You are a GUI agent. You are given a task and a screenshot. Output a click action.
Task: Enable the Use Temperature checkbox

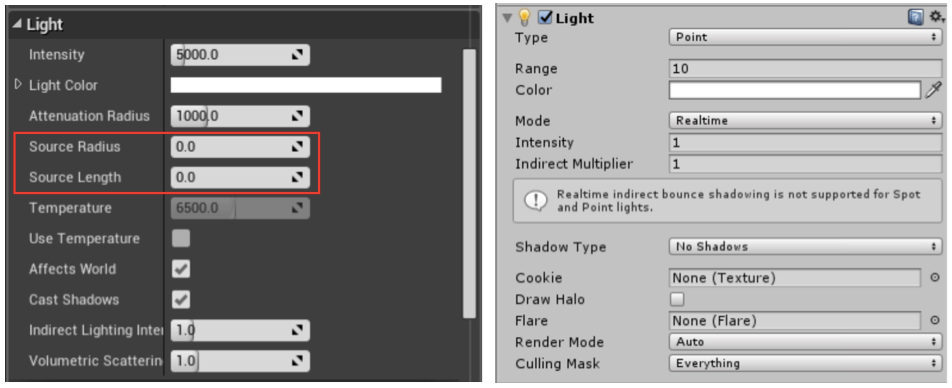181,238
